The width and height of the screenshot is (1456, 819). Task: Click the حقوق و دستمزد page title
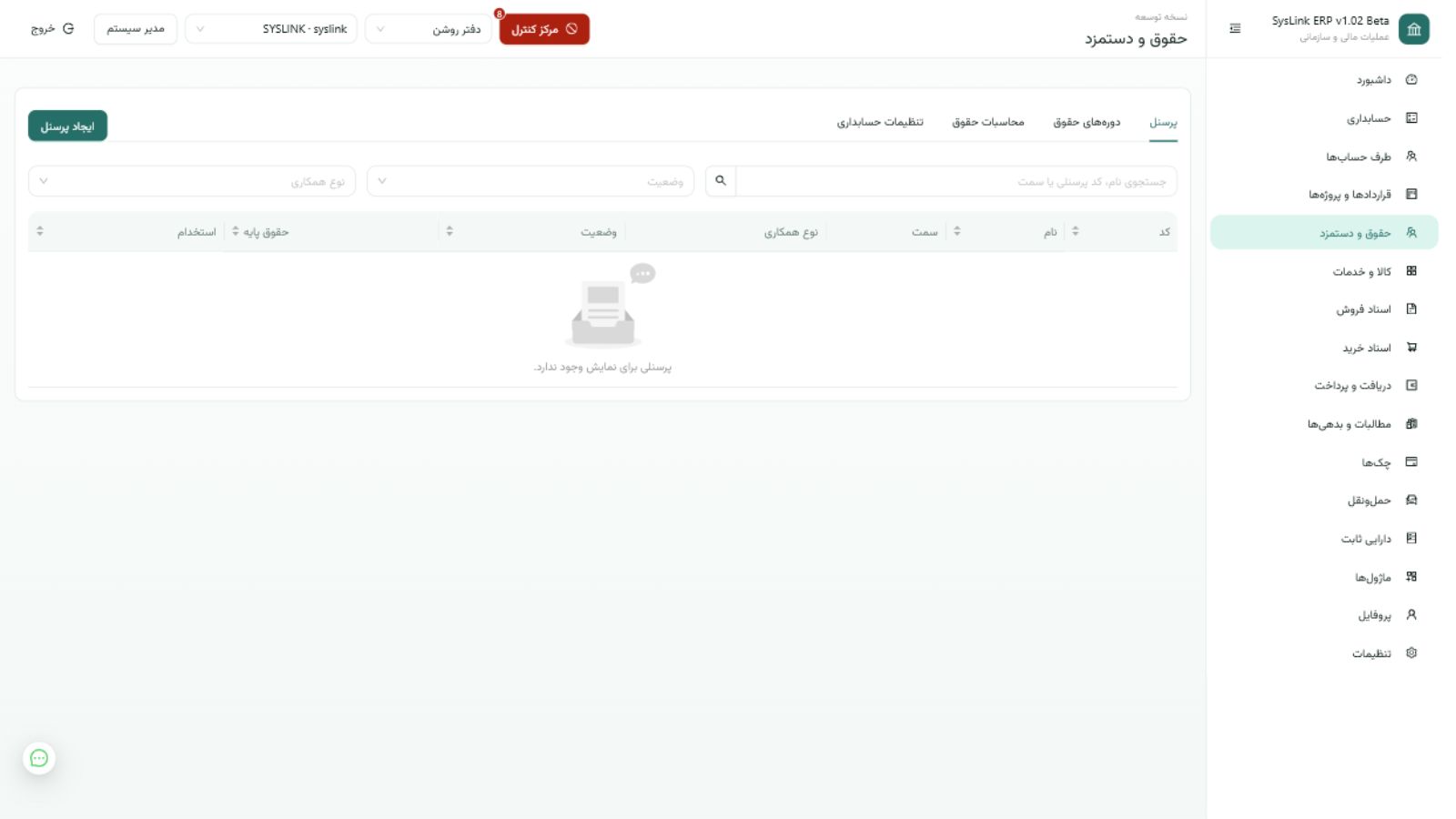click(x=1136, y=38)
